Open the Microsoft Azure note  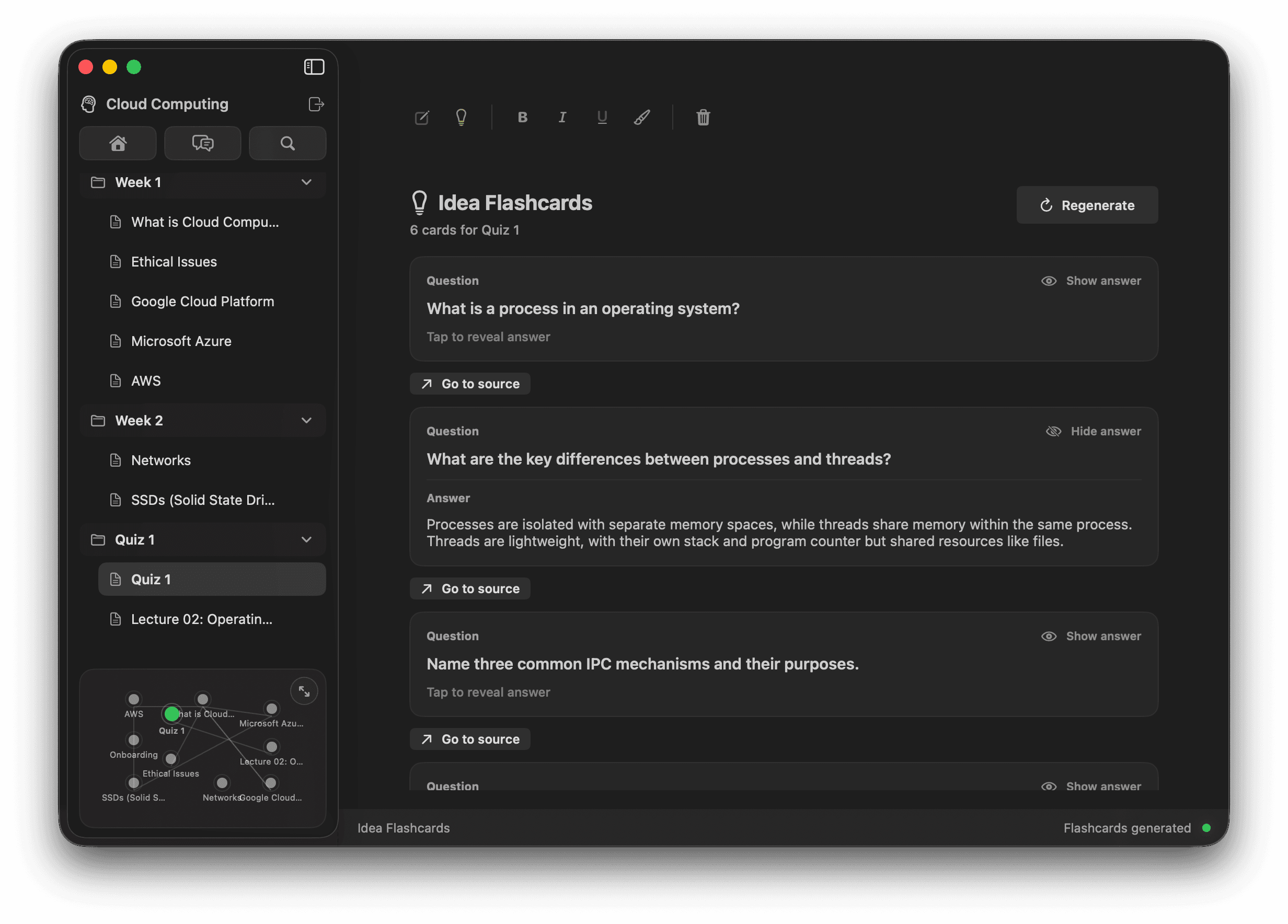click(x=212, y=341)
